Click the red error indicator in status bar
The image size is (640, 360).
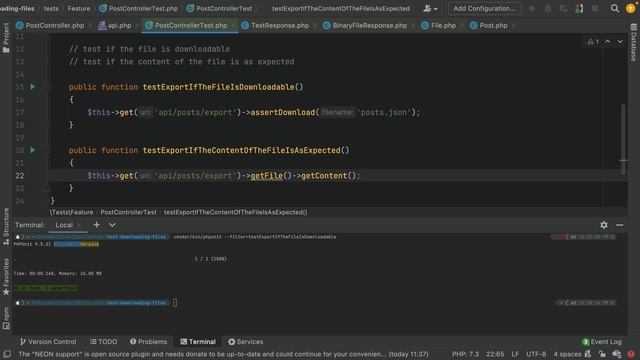631,354
